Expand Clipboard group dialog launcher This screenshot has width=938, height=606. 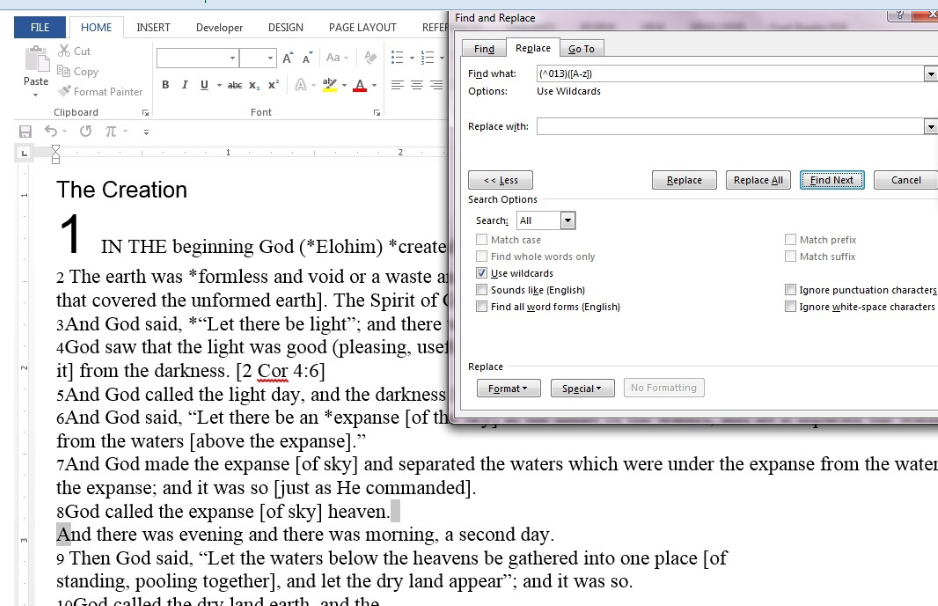(145, 112)
